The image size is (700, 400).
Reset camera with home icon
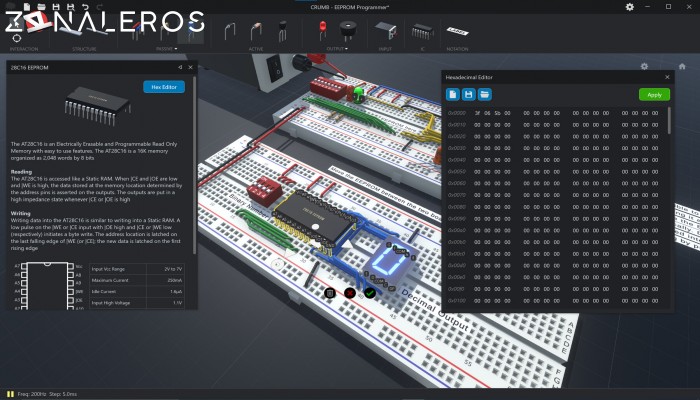[682, 66]
